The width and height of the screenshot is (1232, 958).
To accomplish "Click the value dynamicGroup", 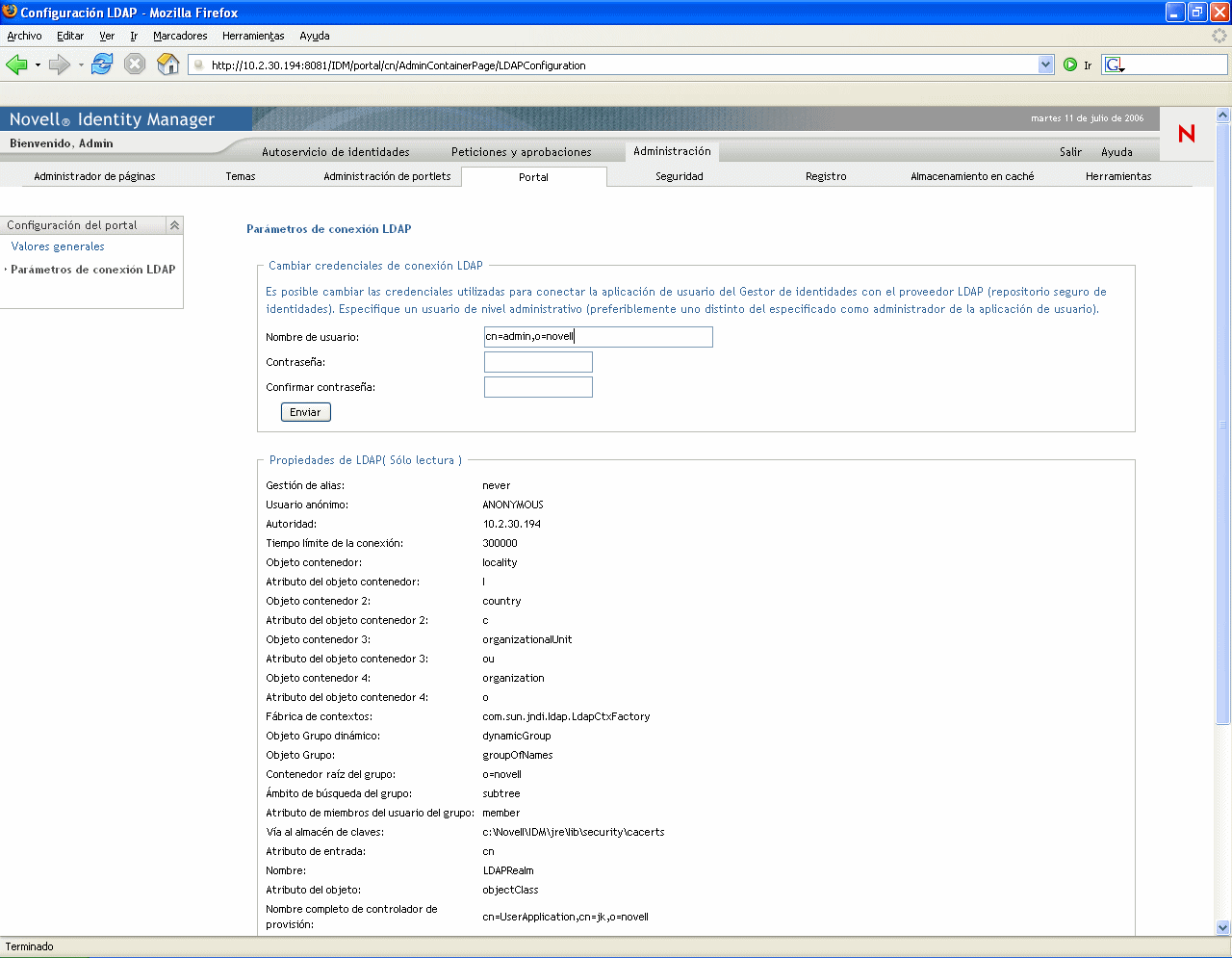I will point(517,736).
